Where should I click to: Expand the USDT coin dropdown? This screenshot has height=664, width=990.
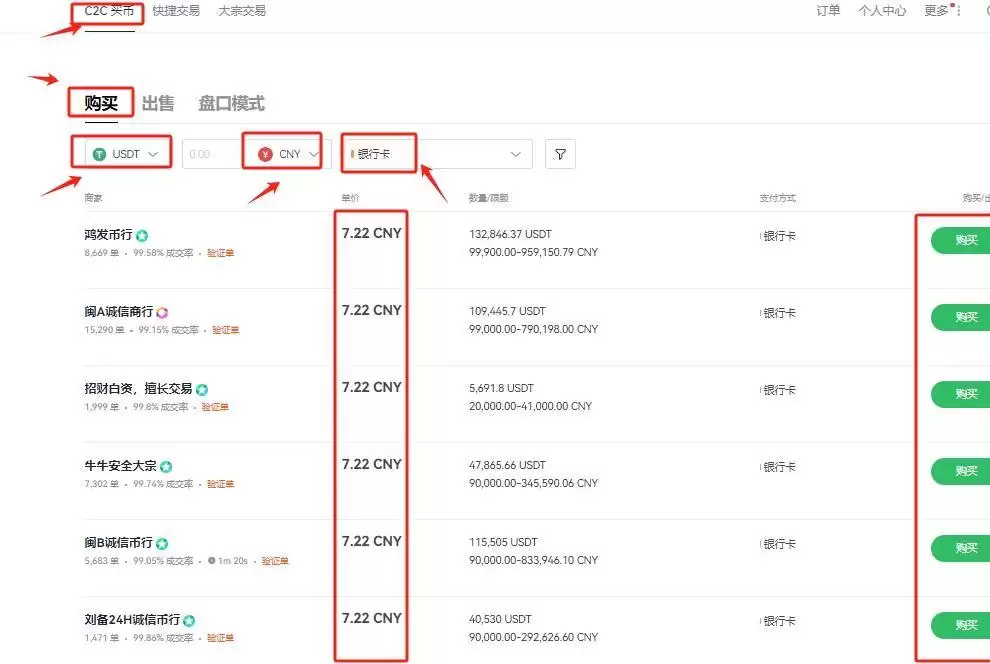[x=153, y=154]
